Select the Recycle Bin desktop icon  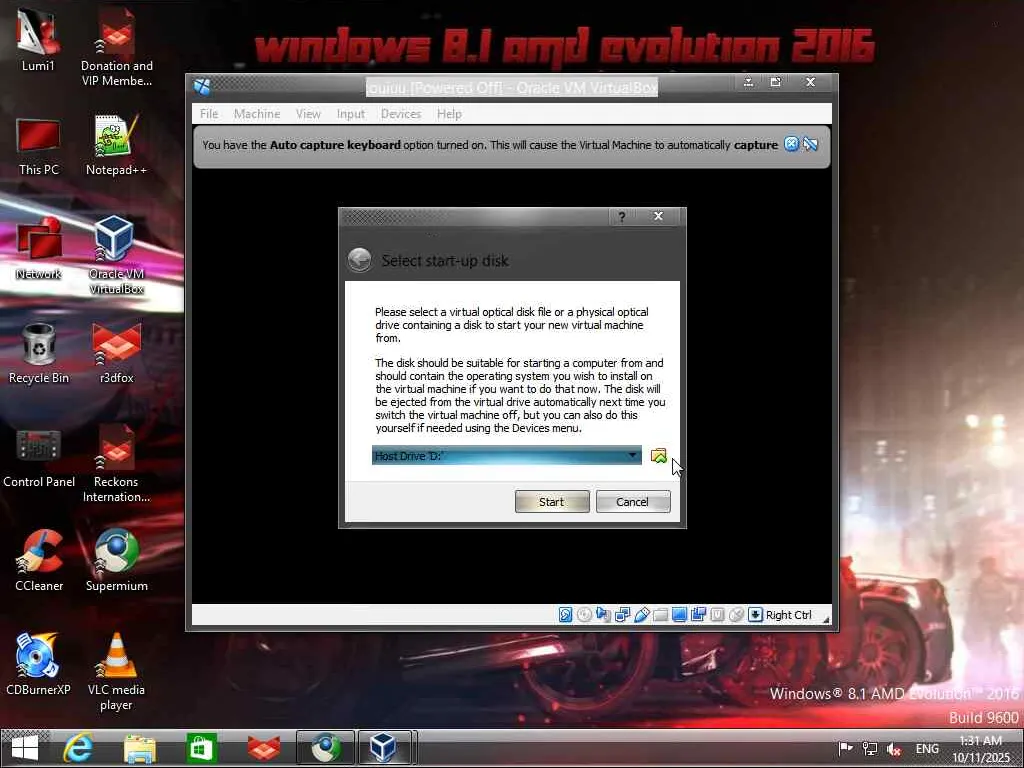[39, 353]
